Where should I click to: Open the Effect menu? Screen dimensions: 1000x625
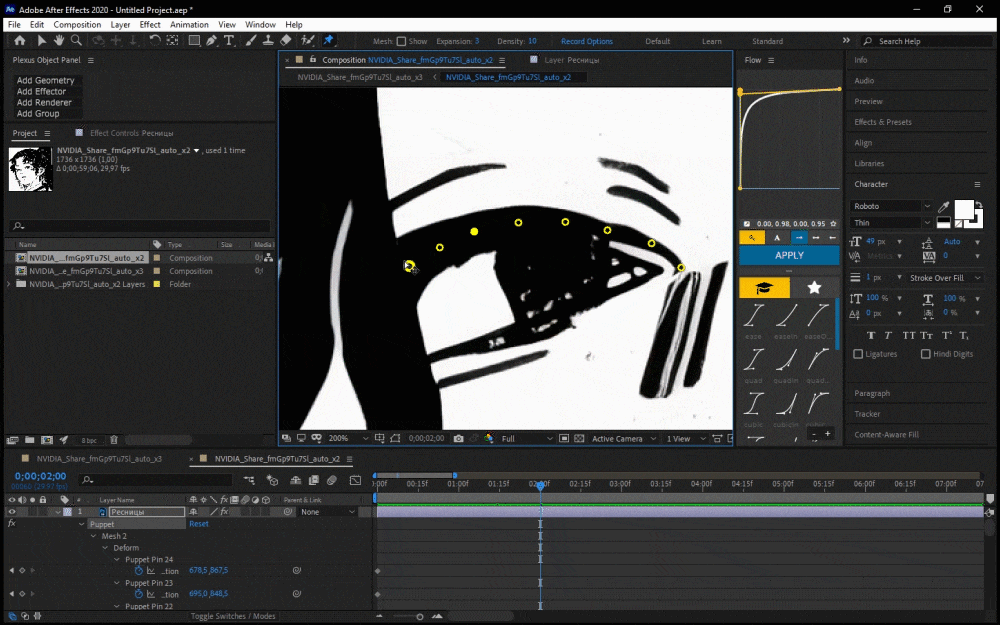[x=150, y=25]
